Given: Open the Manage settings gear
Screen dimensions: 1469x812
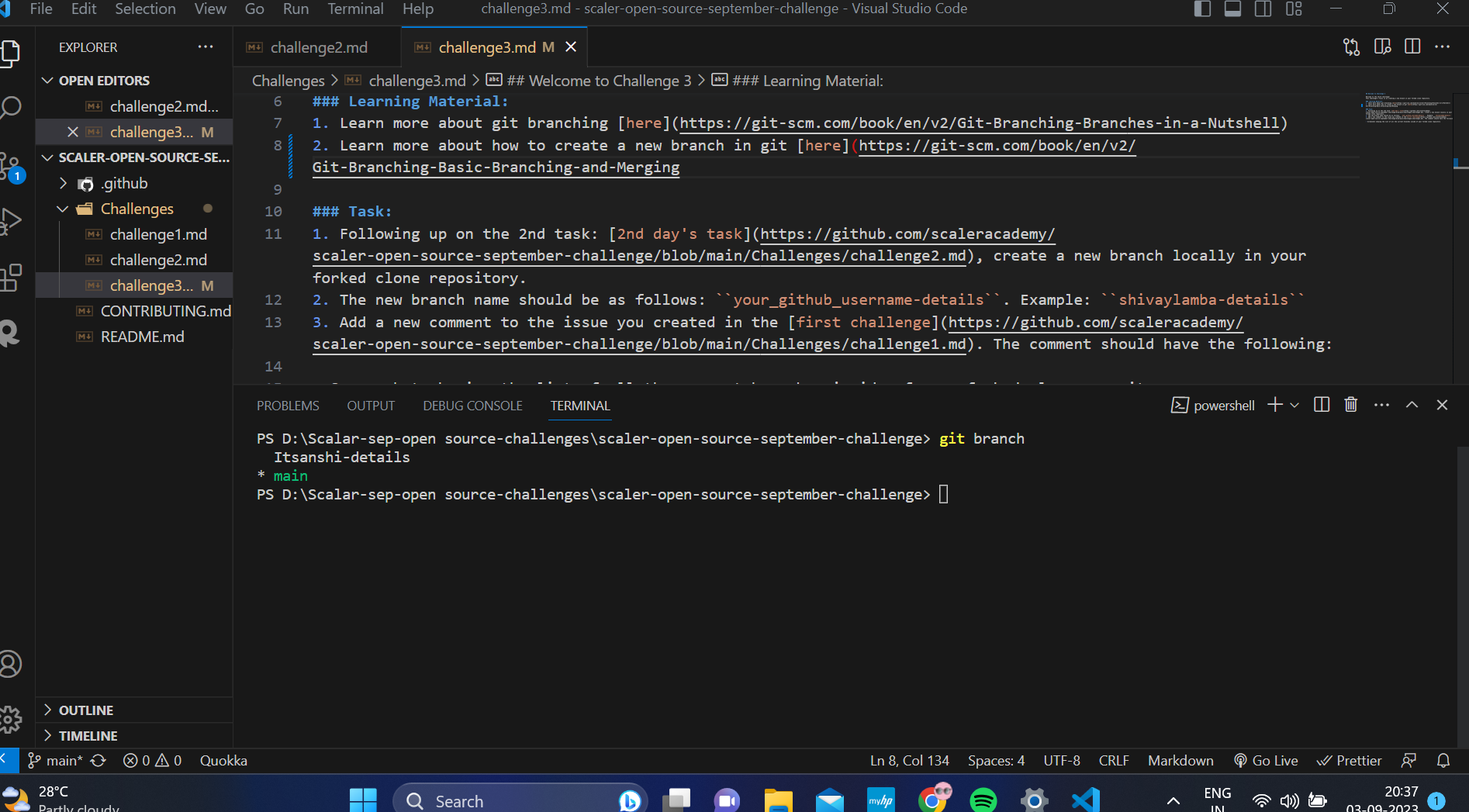Looking at the screenshot, I should [x=12, y=720].
